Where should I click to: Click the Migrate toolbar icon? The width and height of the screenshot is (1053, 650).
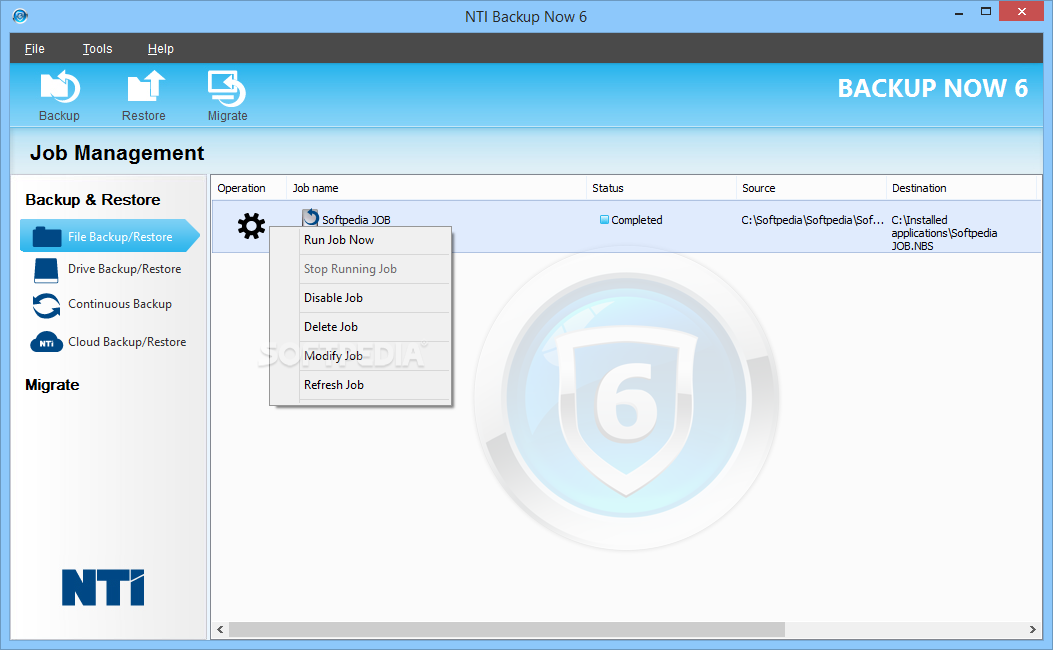point(227,88)
